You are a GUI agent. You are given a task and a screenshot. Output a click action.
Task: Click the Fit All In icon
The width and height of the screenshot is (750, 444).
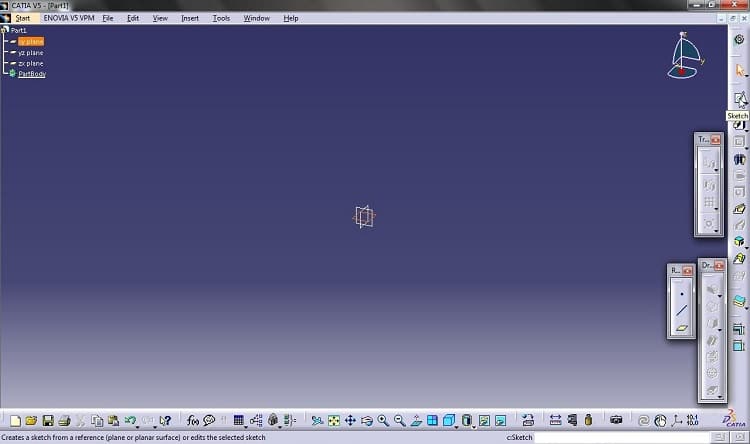[x=334, y=421]
